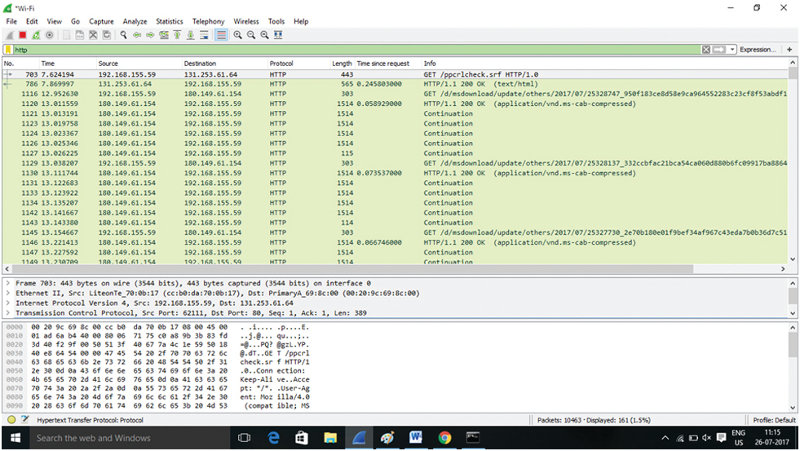
Task: Restart the current capture
Action: (x=35, y=34)
